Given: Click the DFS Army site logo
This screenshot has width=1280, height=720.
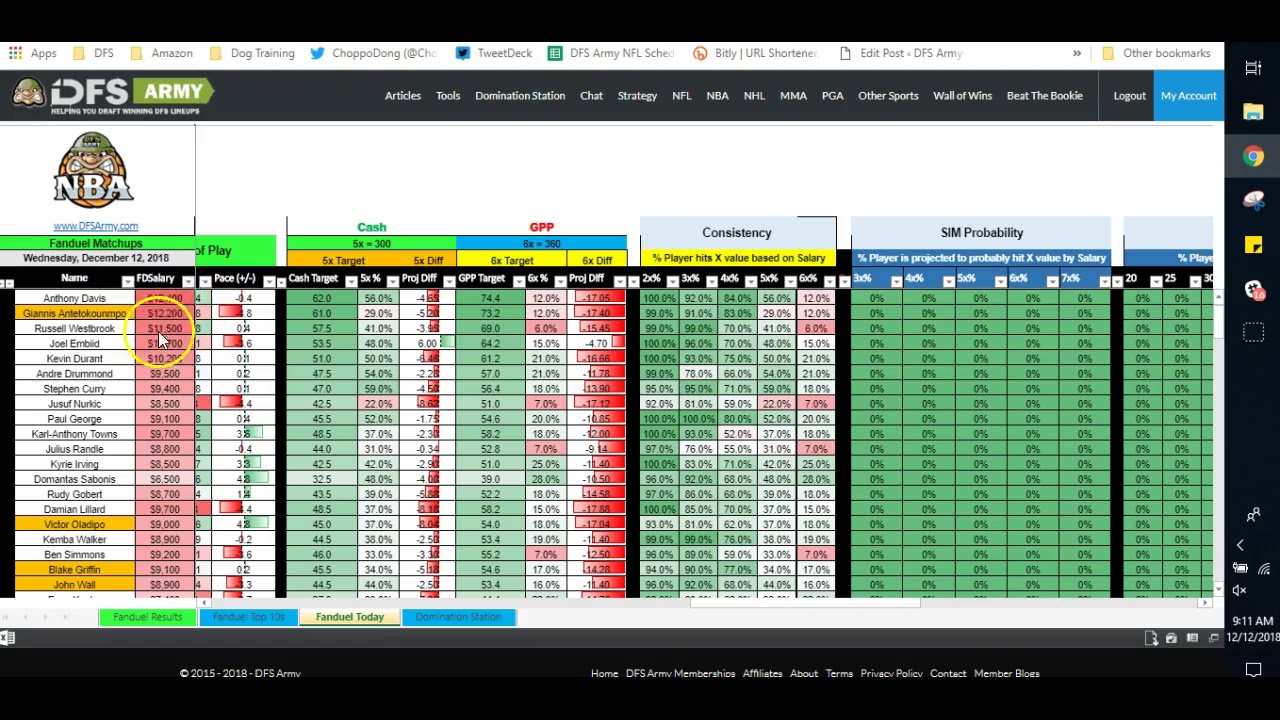Looking at the screenshot, I should pos(112,94).
